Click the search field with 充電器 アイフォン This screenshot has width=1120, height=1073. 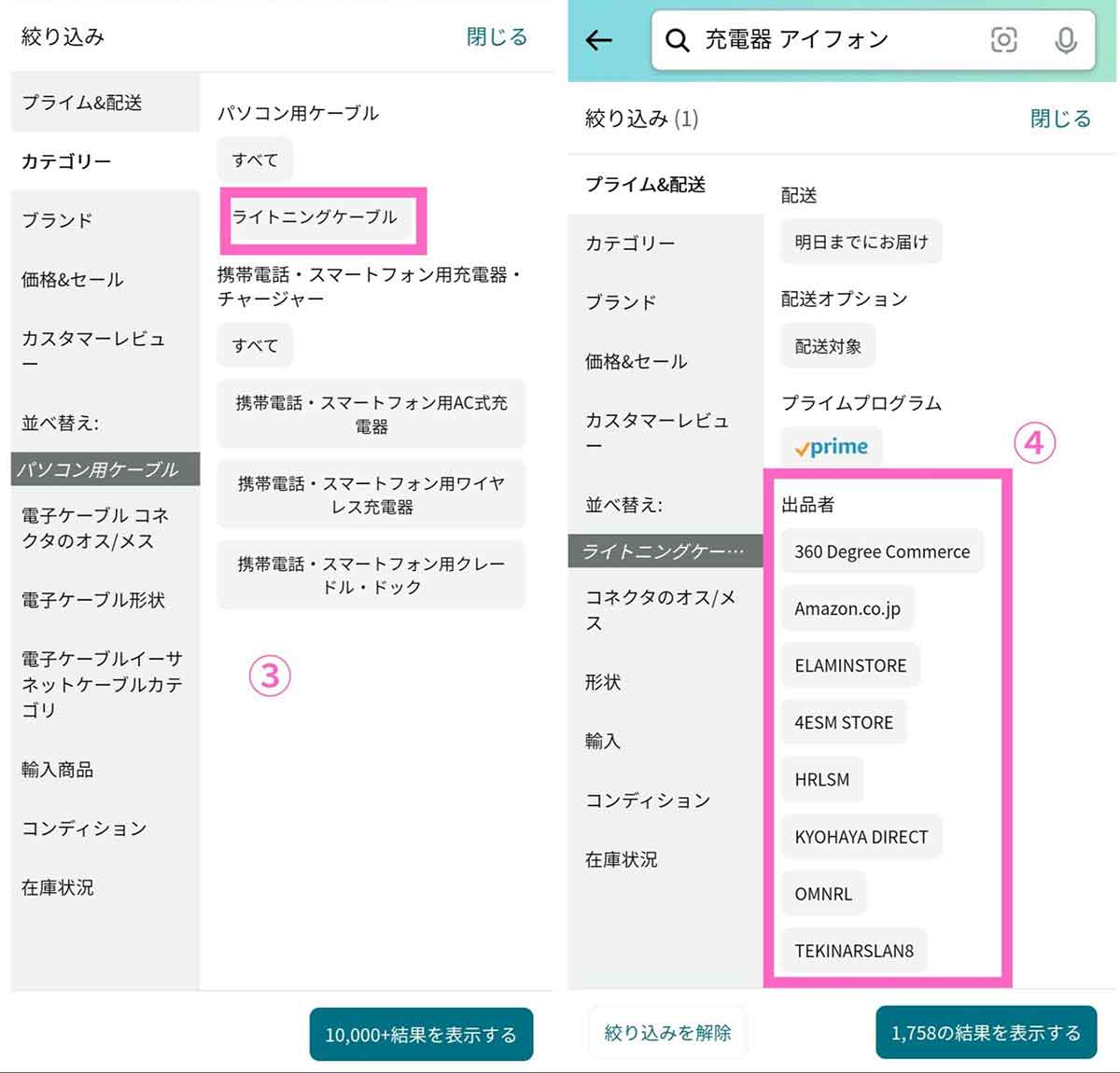873,39
